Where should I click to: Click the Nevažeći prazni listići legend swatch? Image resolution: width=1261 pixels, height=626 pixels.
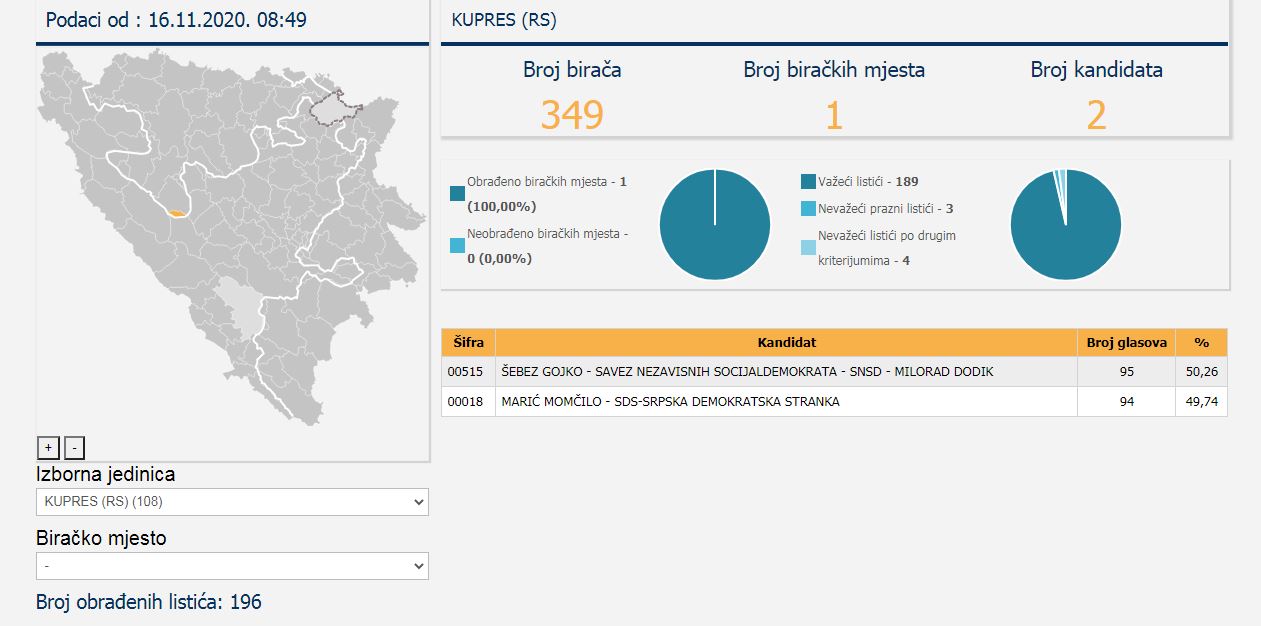(808, 209)
